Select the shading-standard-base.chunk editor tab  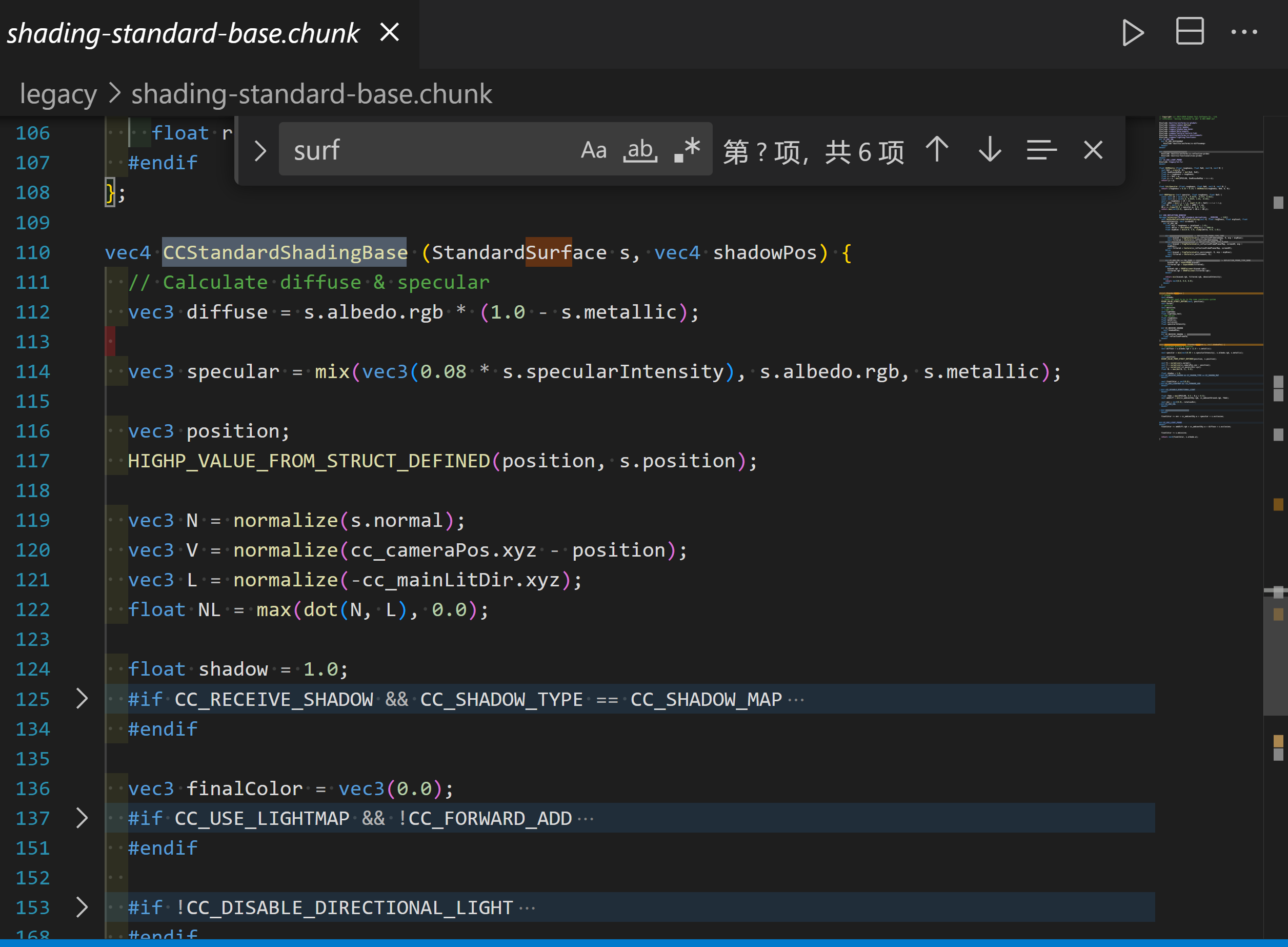tap(184, 33)
